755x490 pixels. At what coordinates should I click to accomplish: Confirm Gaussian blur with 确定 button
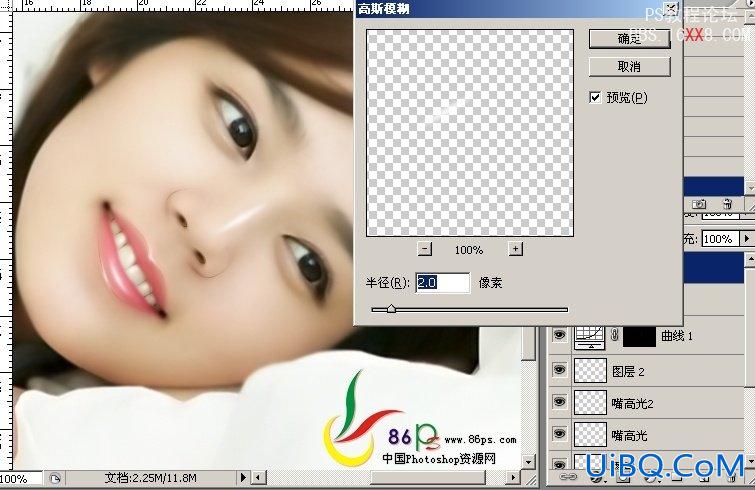coord(629,39)
